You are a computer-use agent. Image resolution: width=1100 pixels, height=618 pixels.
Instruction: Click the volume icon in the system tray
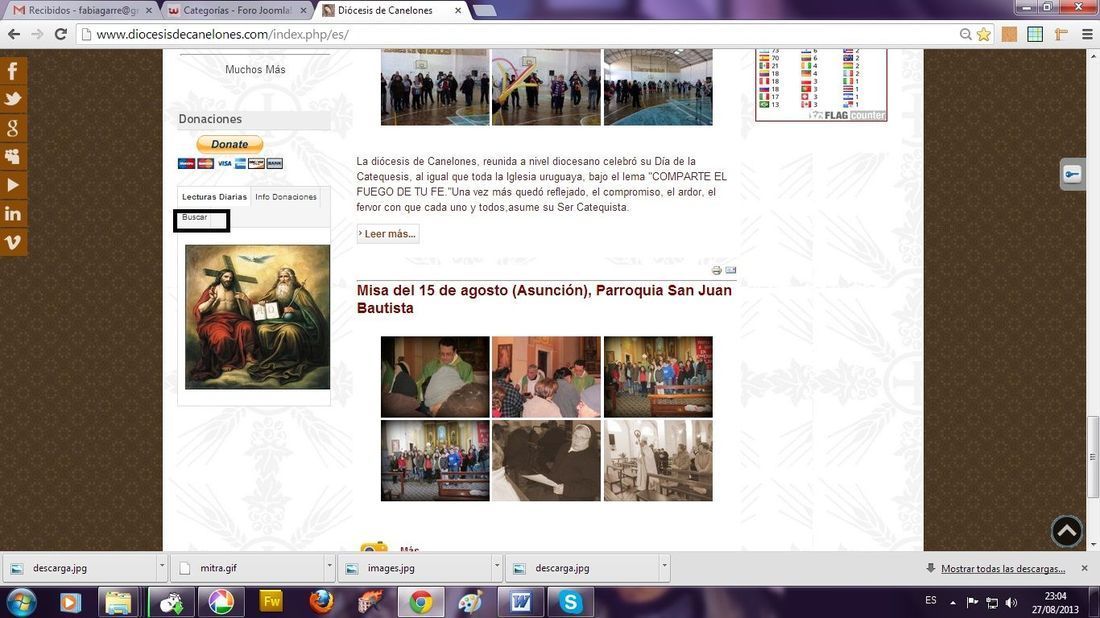tap(1011, 603)
